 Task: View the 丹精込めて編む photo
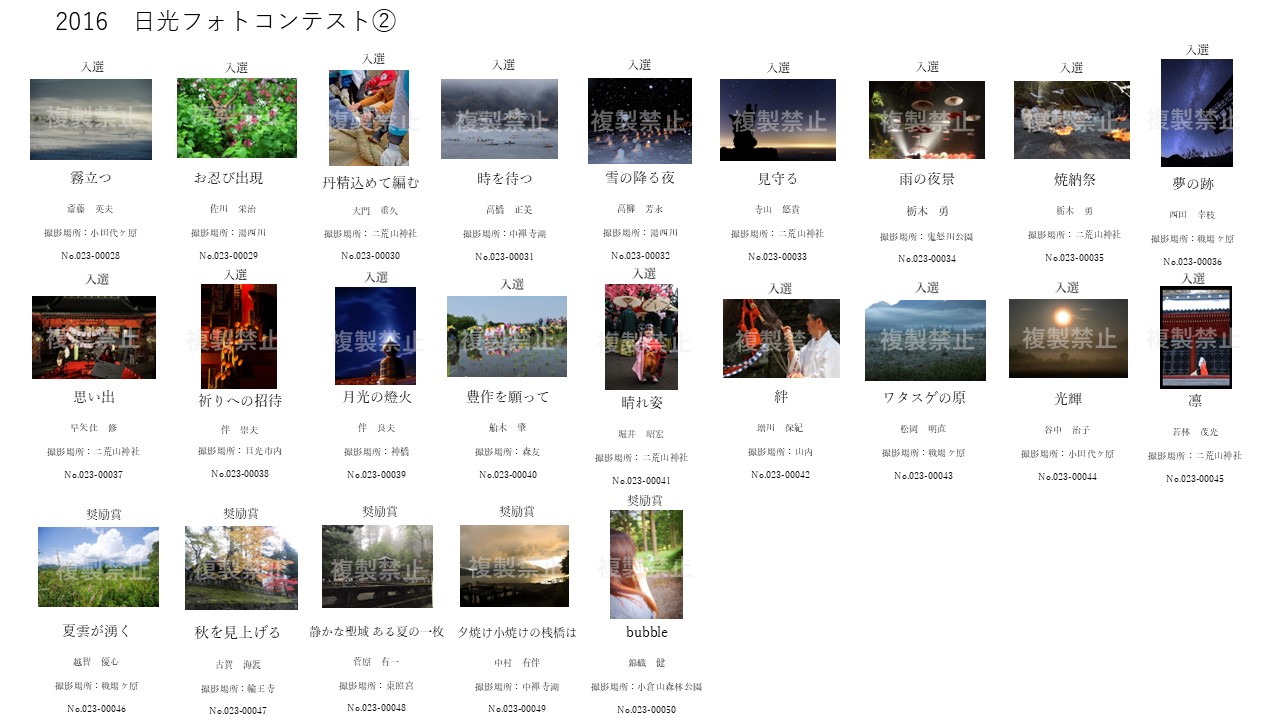coord(370,118)
